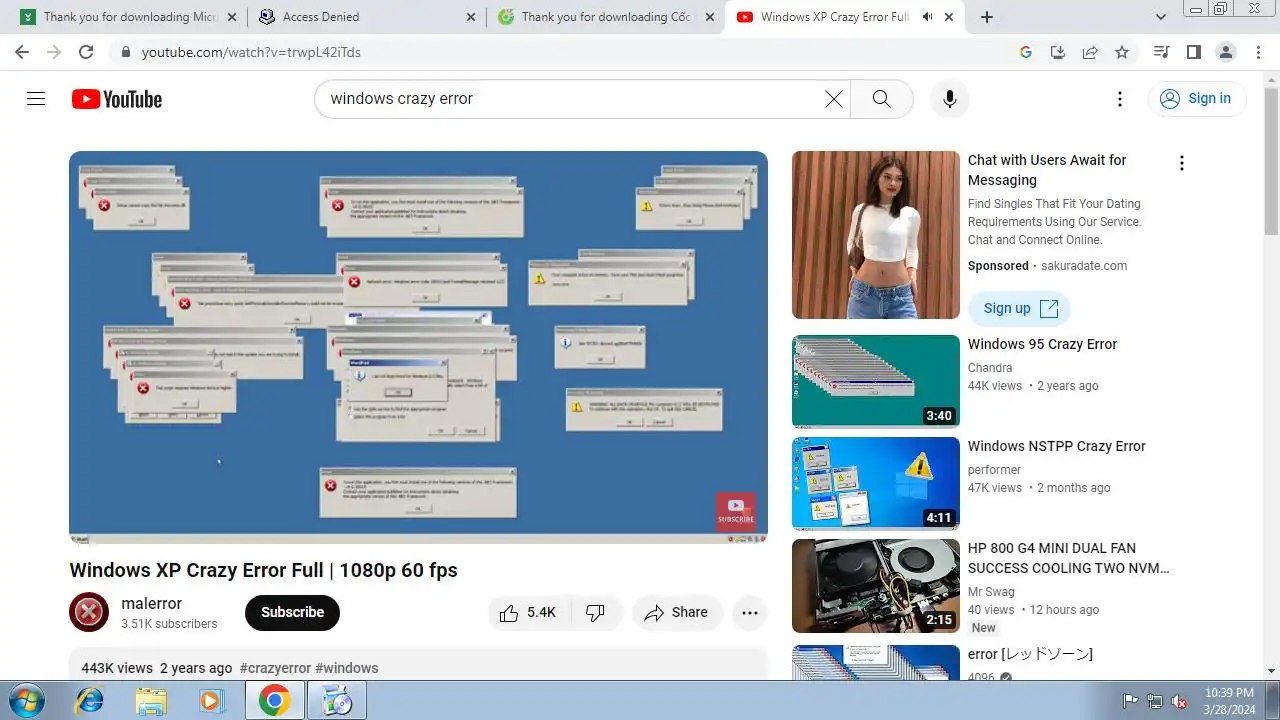Open the YouTube hamburger guide menu

pos(36,99)
